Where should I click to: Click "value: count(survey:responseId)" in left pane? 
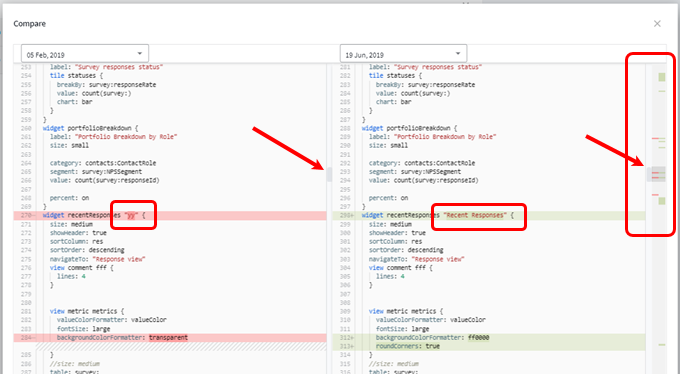point(105,180)
